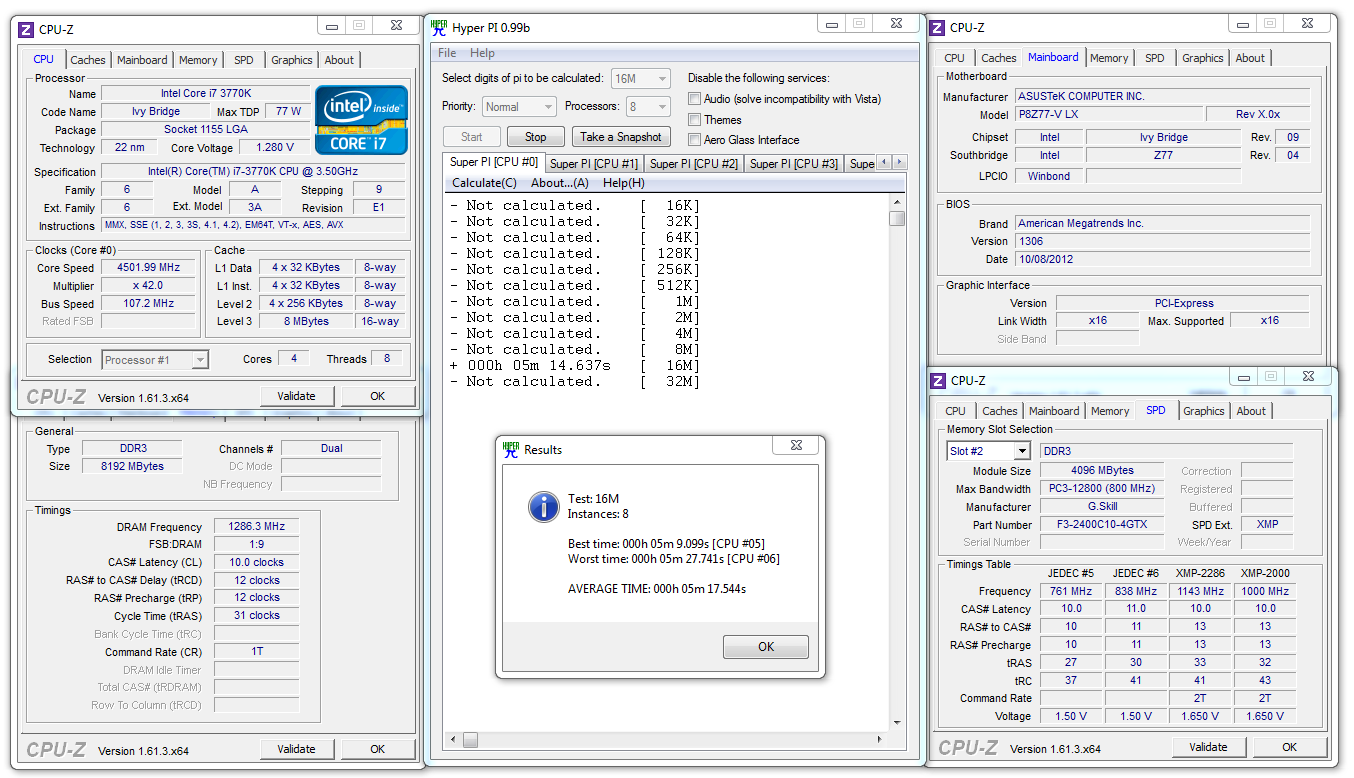1354x778 pixels.
Task: Open the Processor #1 selection dropdown
Action: (x=155, y=360)
